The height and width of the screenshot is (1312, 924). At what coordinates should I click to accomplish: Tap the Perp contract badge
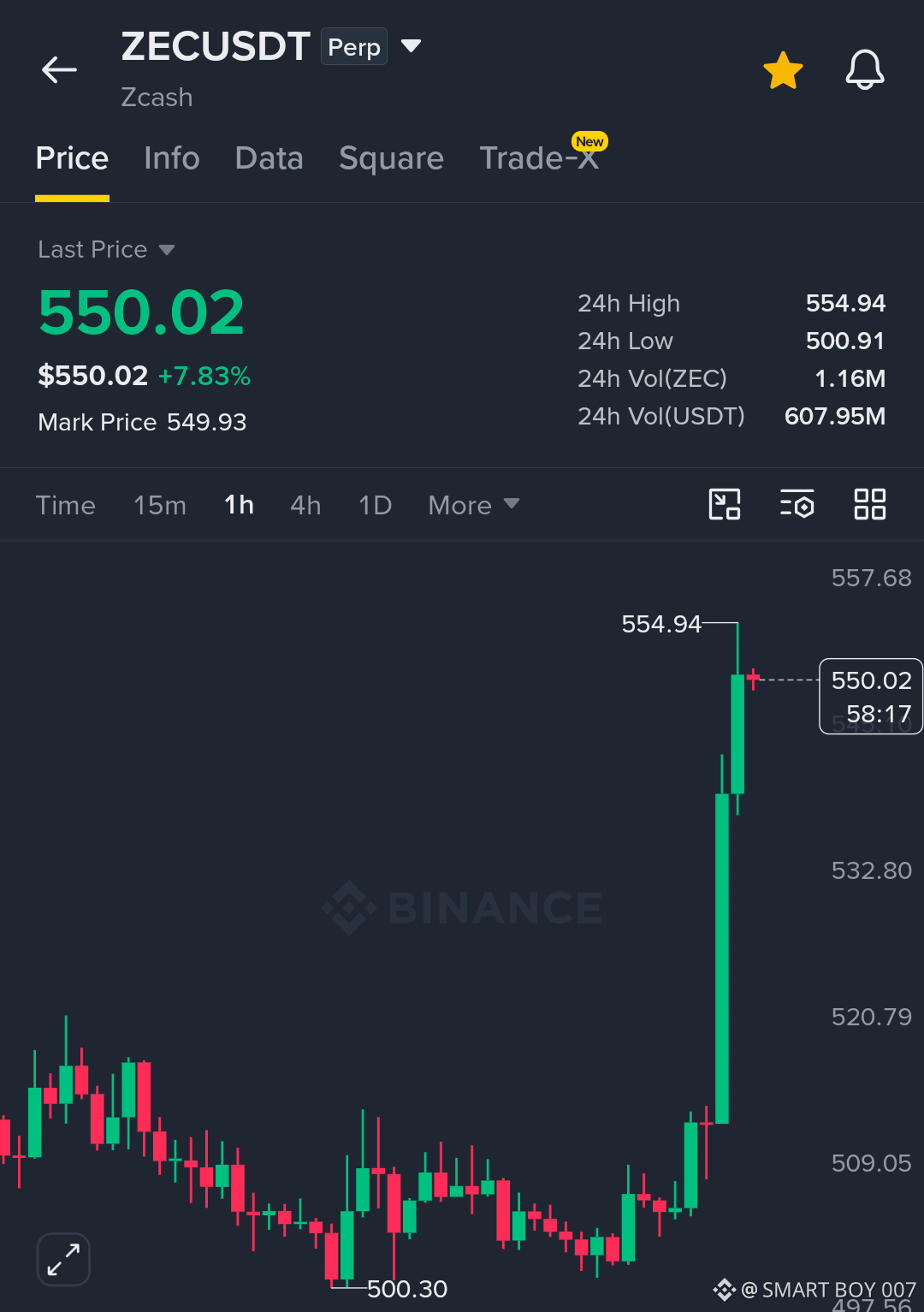[354, 46]
